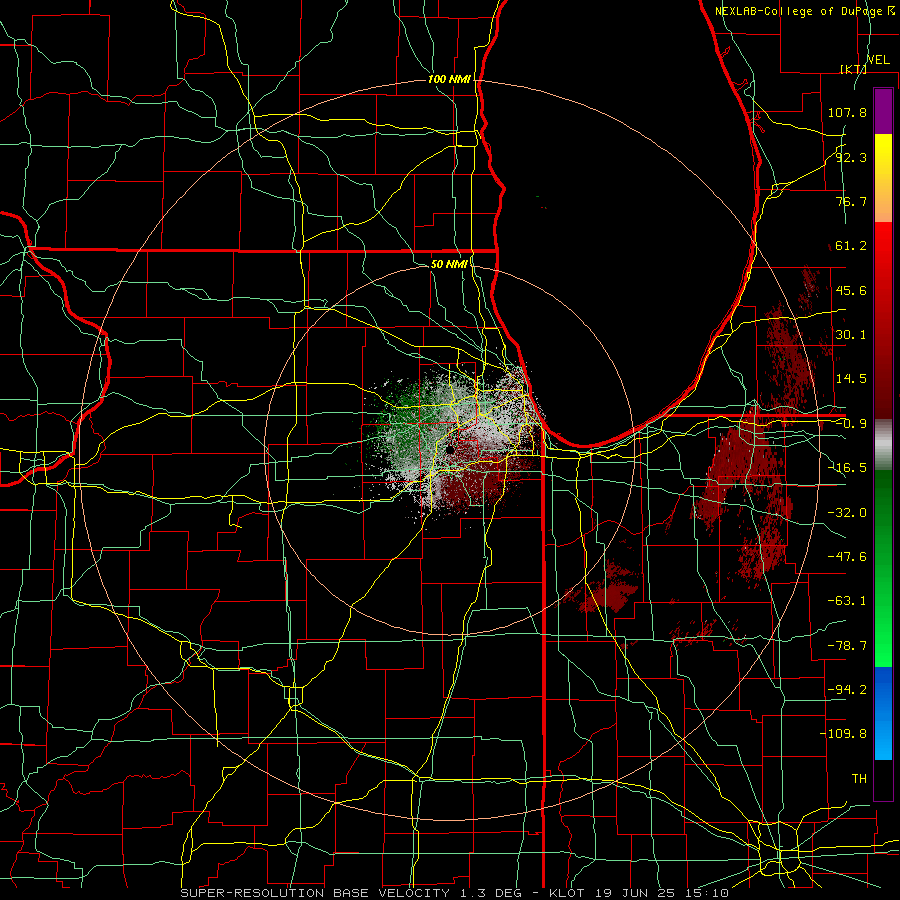Select the 14.5 velocity scale value
Viewport: 900px width, 900px height.
(x=851, y=379)
